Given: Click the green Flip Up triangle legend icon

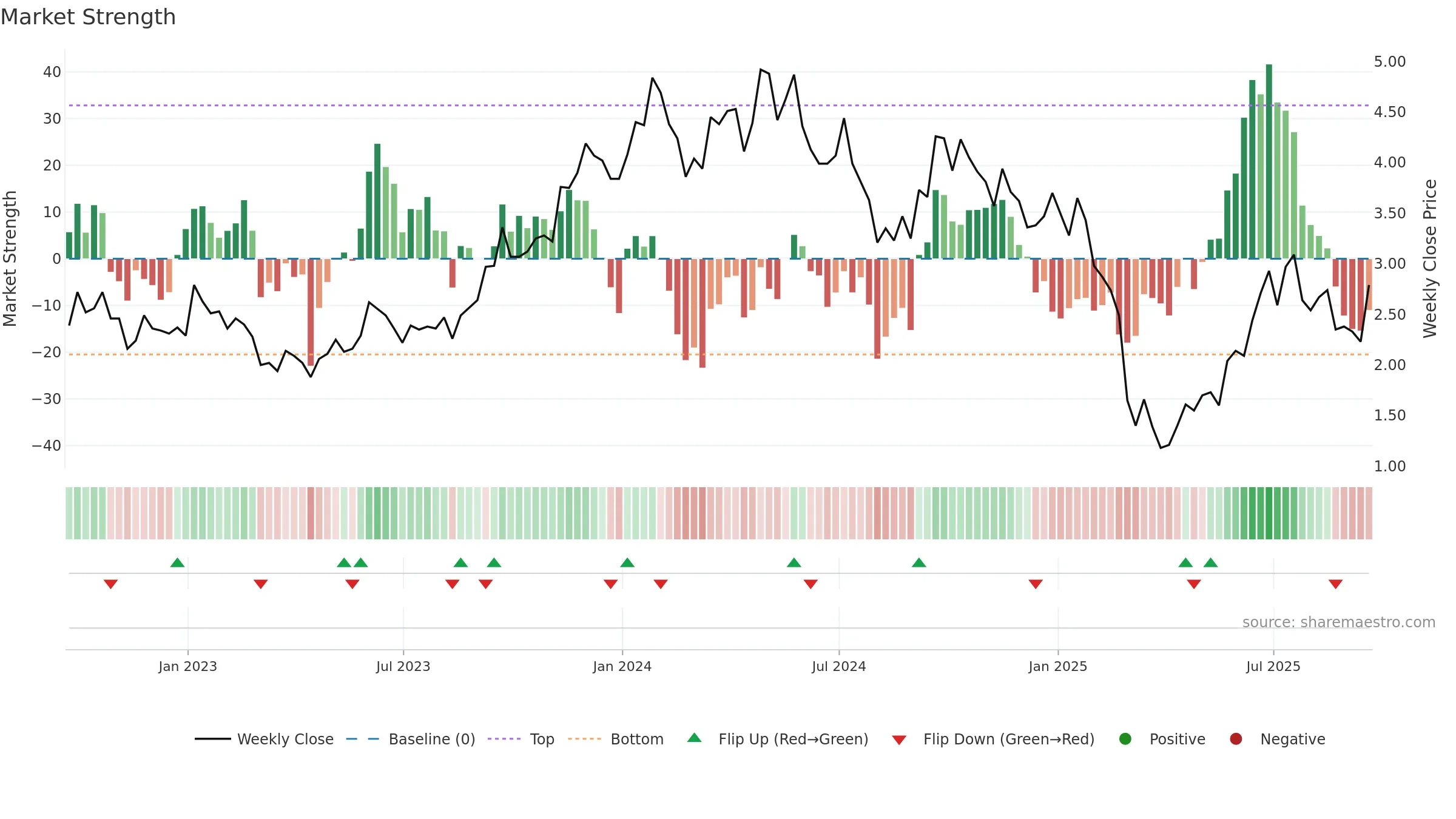Looking at the screenshot, I should (x=695, y=738).
